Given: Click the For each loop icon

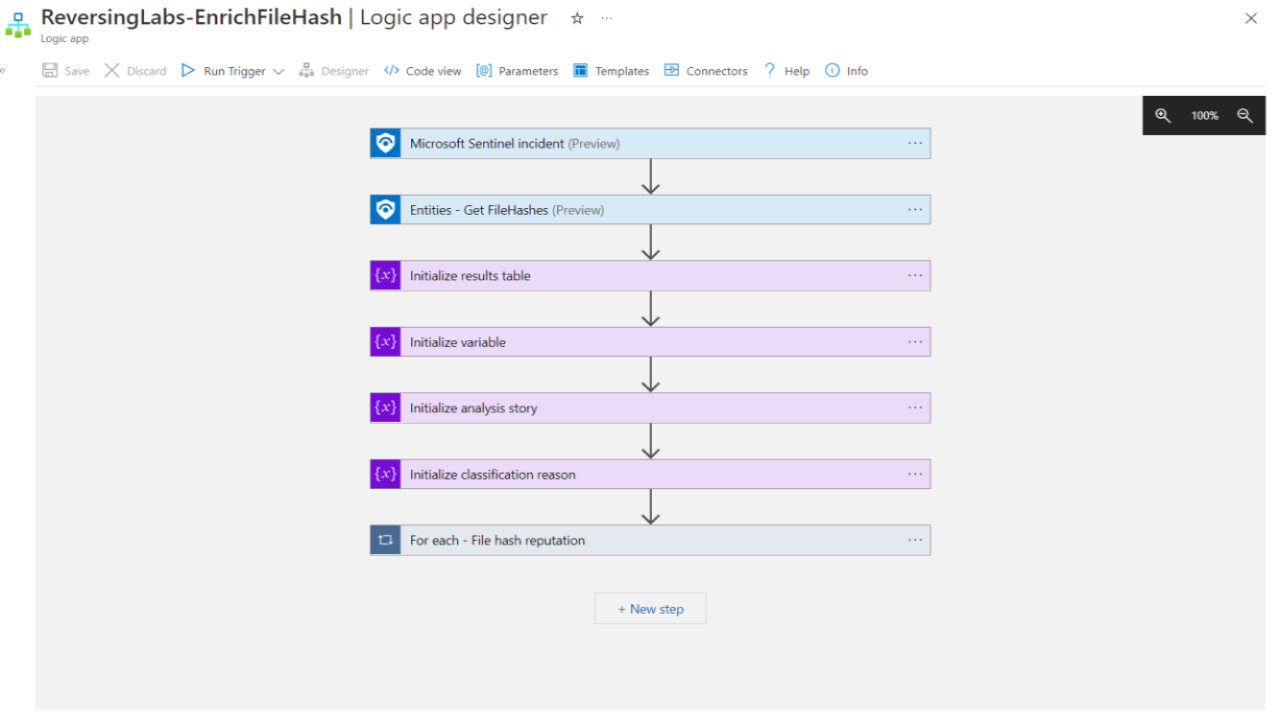Looking at the screenshot, I should (x=385, y=540).
